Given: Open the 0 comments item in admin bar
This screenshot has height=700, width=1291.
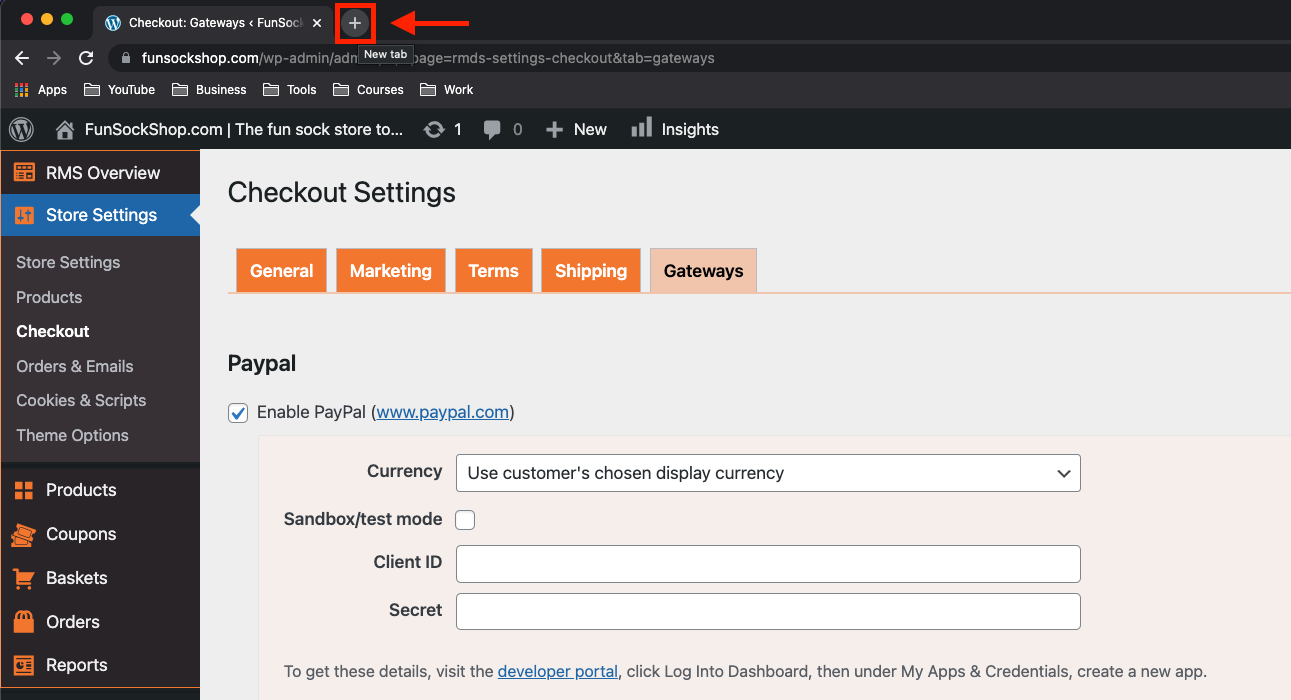Looking at the screenshot, I should pyautogui.click(x=503, y=129).
